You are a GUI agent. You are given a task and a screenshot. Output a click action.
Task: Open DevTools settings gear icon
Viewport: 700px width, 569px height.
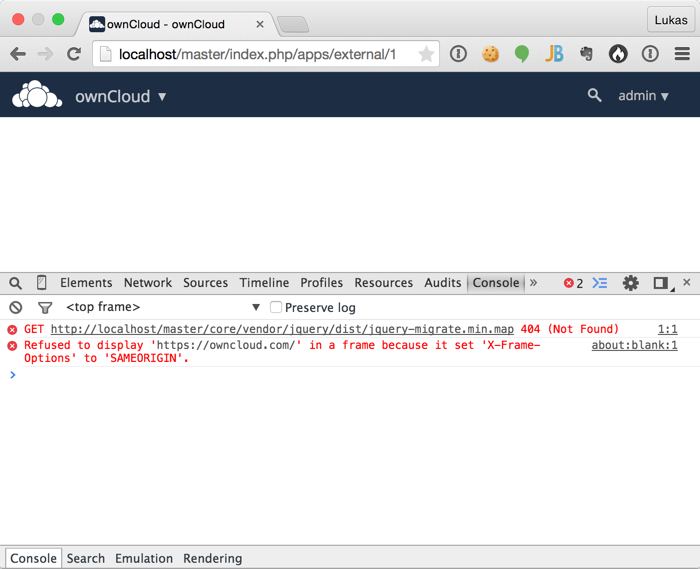pyautogui.click(x=630, y=283)
